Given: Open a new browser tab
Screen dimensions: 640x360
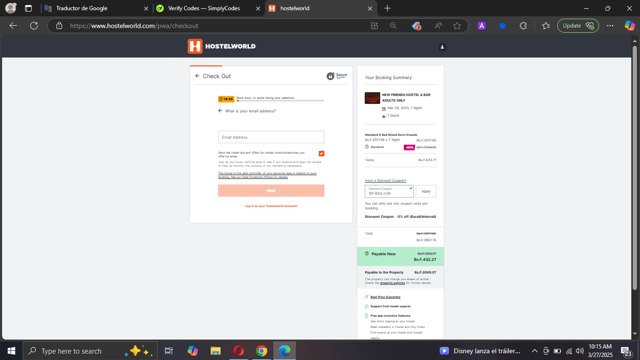Looking at the screenshot, I should pyautogui.click(x=387, y=8).
